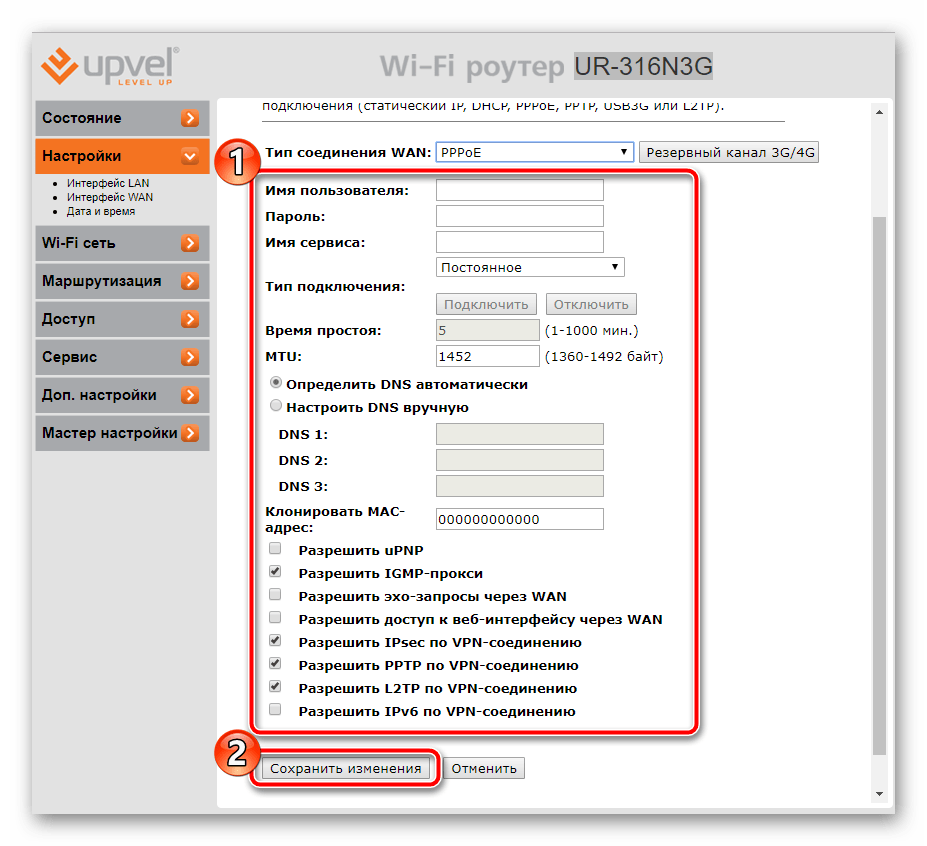Click the DNS 2 field
This screenshot has height=846, width=927.
coord(520,460)
